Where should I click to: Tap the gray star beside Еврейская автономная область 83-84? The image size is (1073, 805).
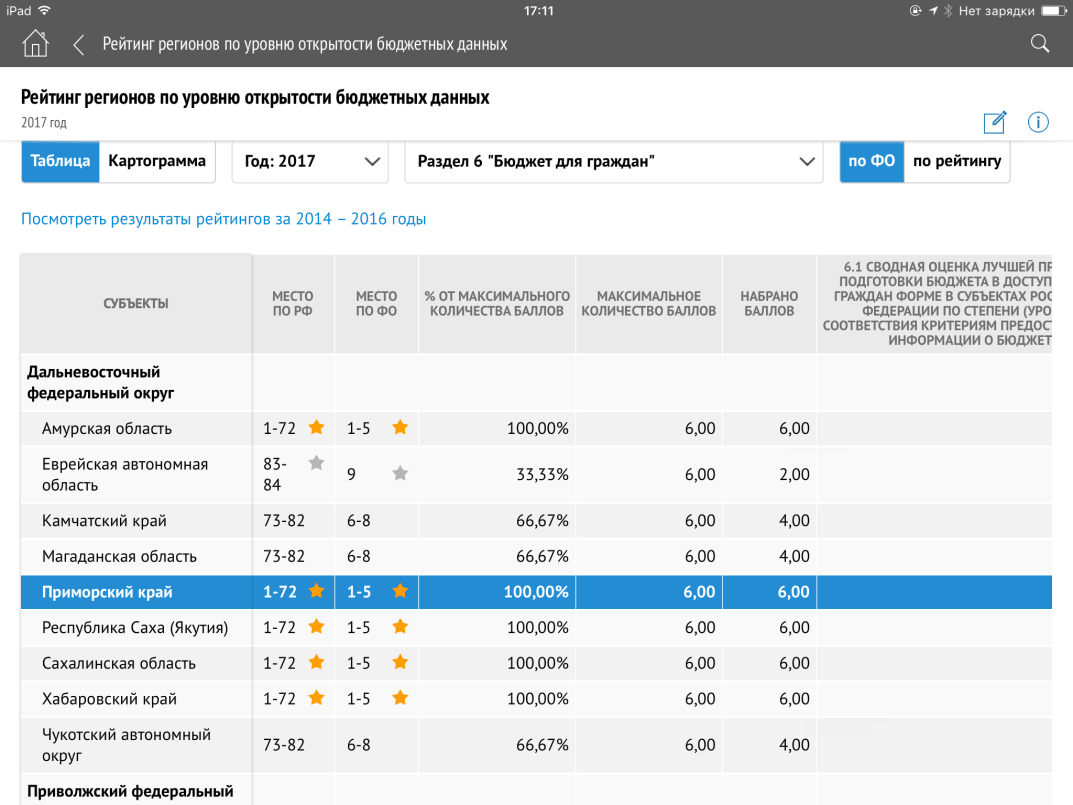[316, 463]
